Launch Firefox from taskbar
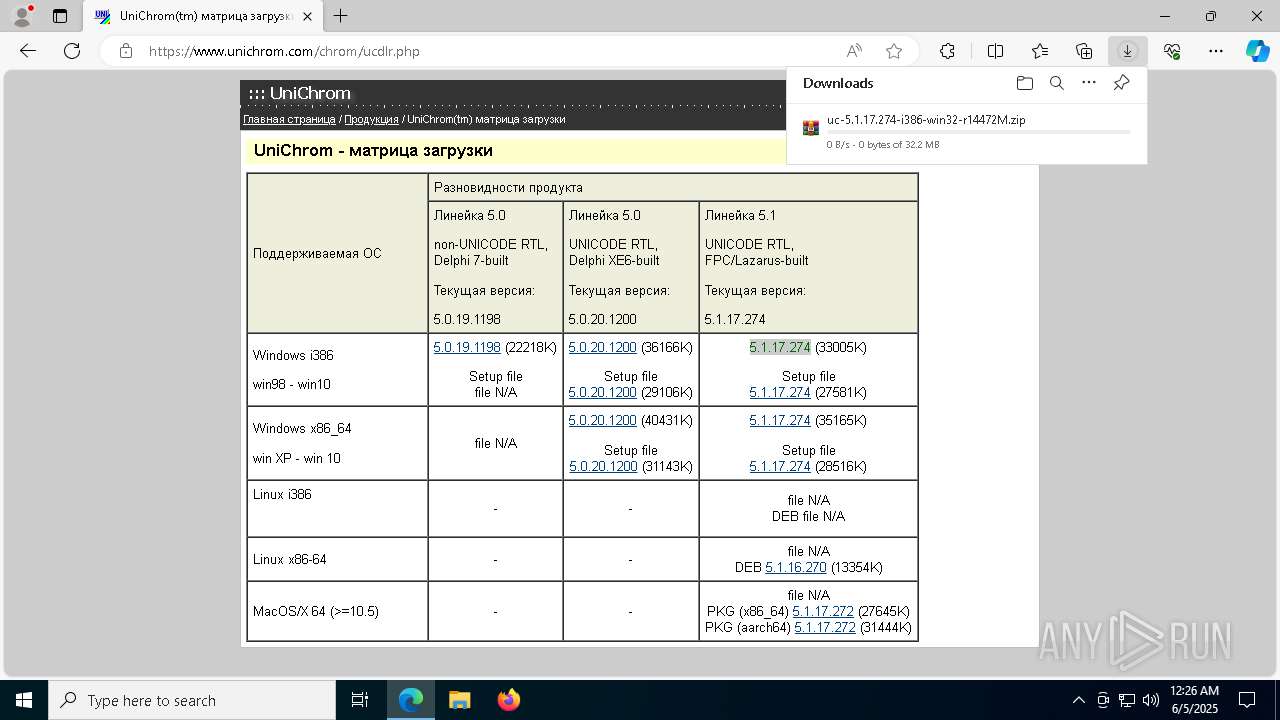 [508, 700]
